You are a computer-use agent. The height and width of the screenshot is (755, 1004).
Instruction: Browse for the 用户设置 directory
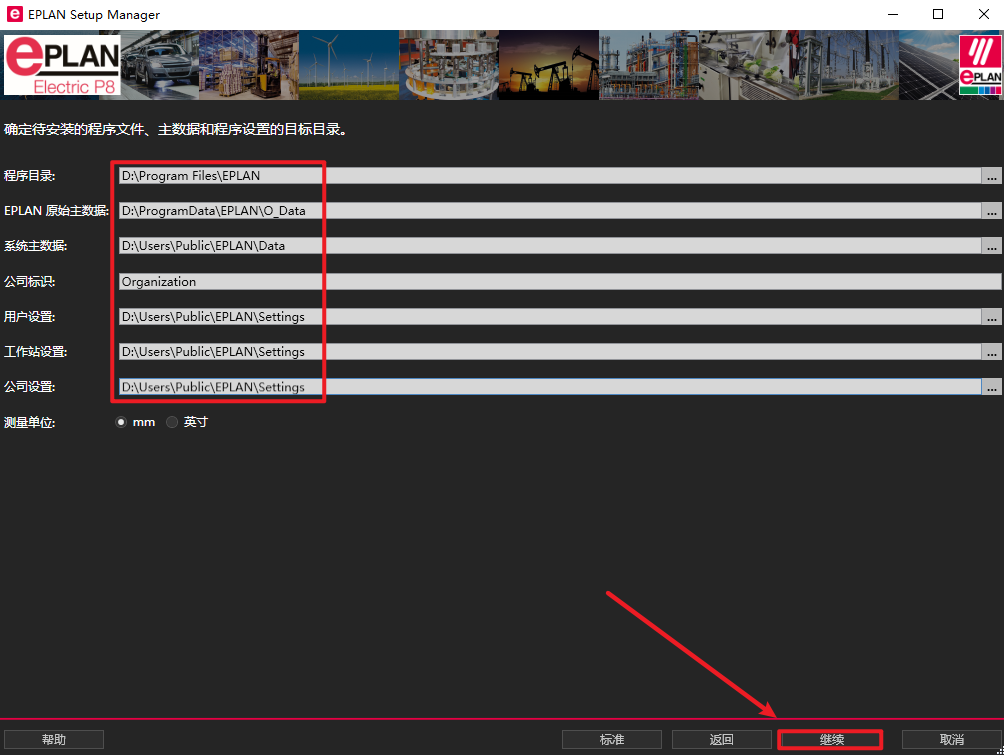pos(991,317)
